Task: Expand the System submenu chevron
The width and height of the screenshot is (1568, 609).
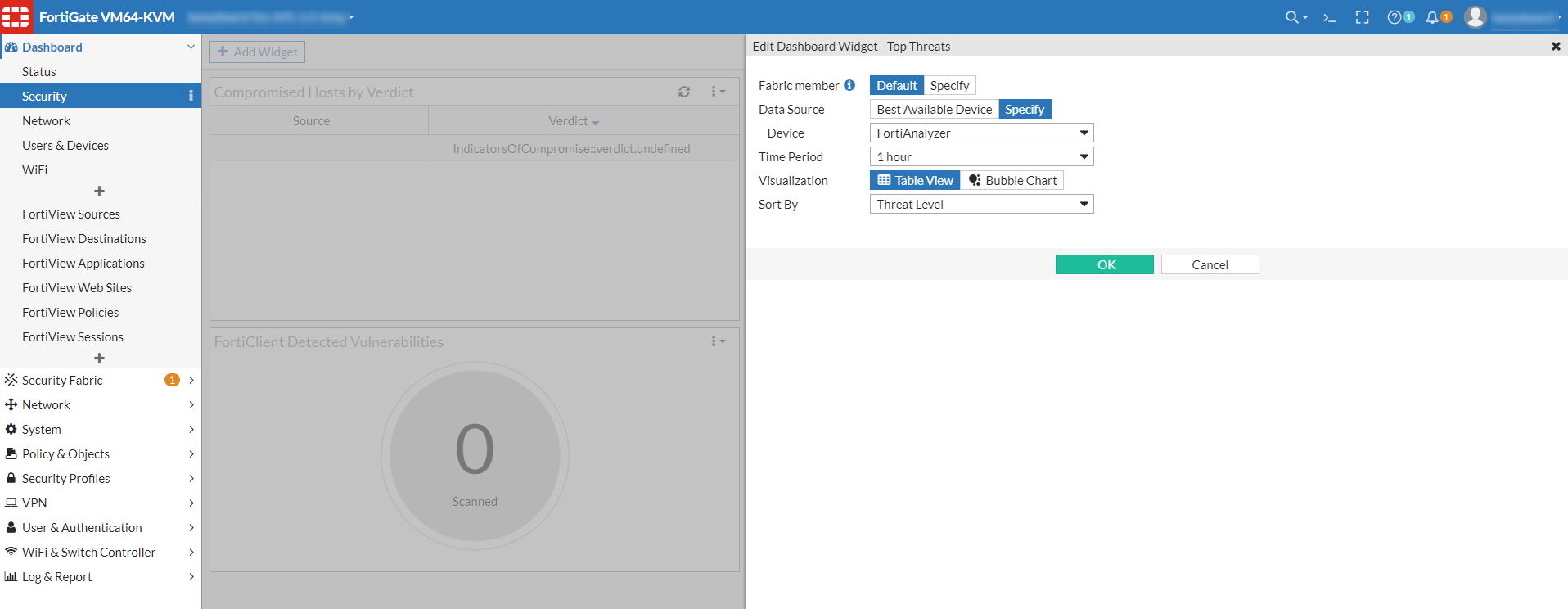Action: point(191,429)
